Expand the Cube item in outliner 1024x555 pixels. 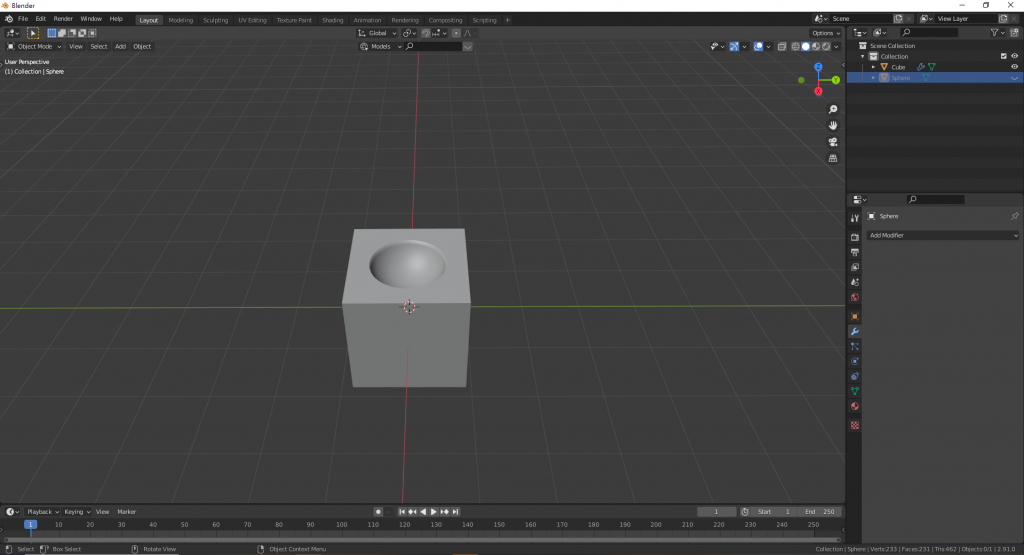(x=873, y=67)
